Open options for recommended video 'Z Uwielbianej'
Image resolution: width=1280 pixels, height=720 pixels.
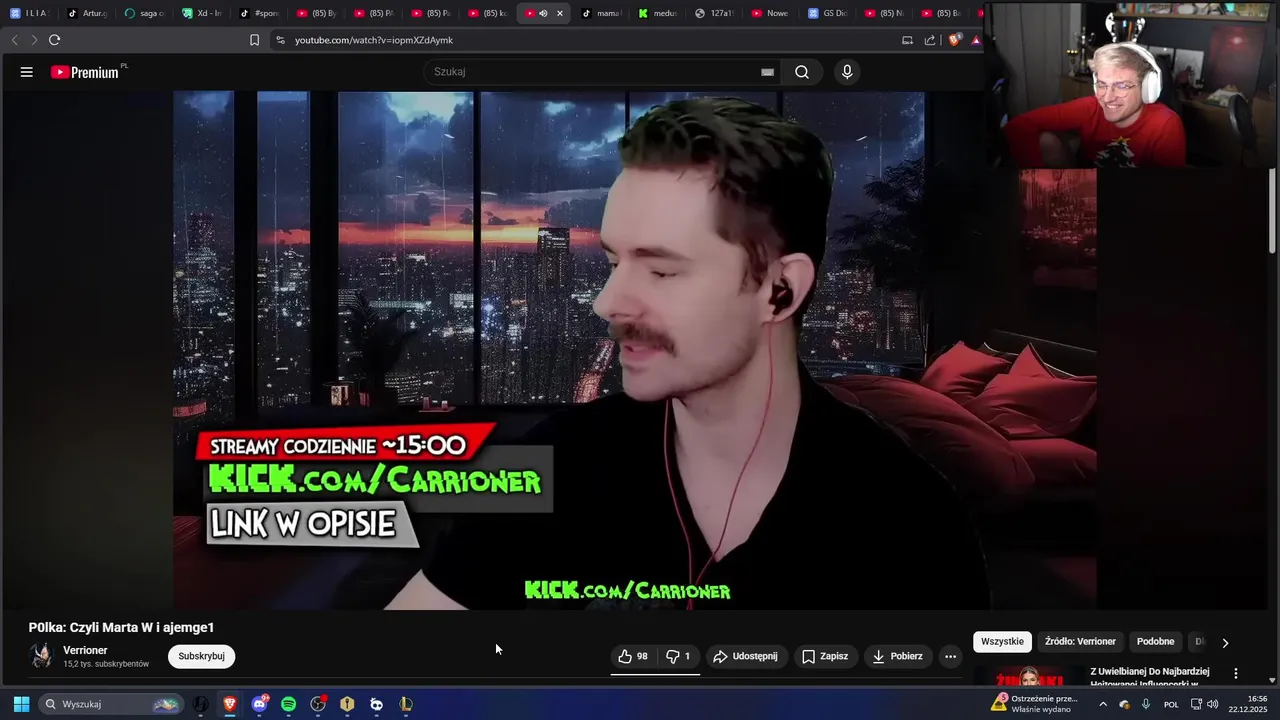coord(1236,673)
